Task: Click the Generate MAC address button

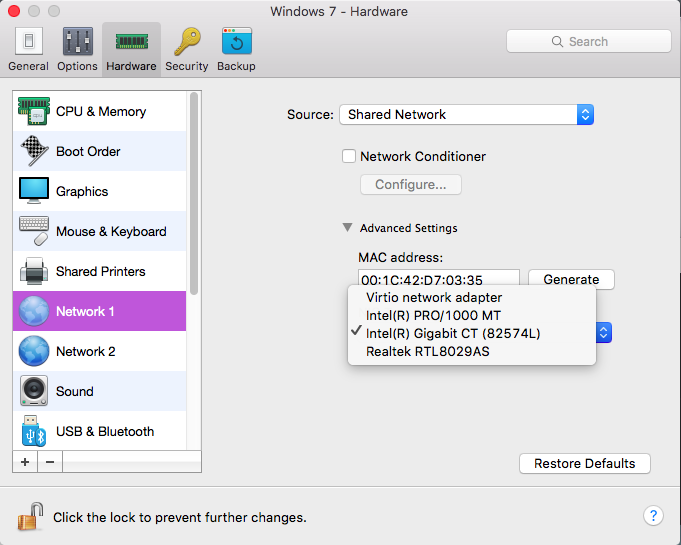Action: [571, 280]
